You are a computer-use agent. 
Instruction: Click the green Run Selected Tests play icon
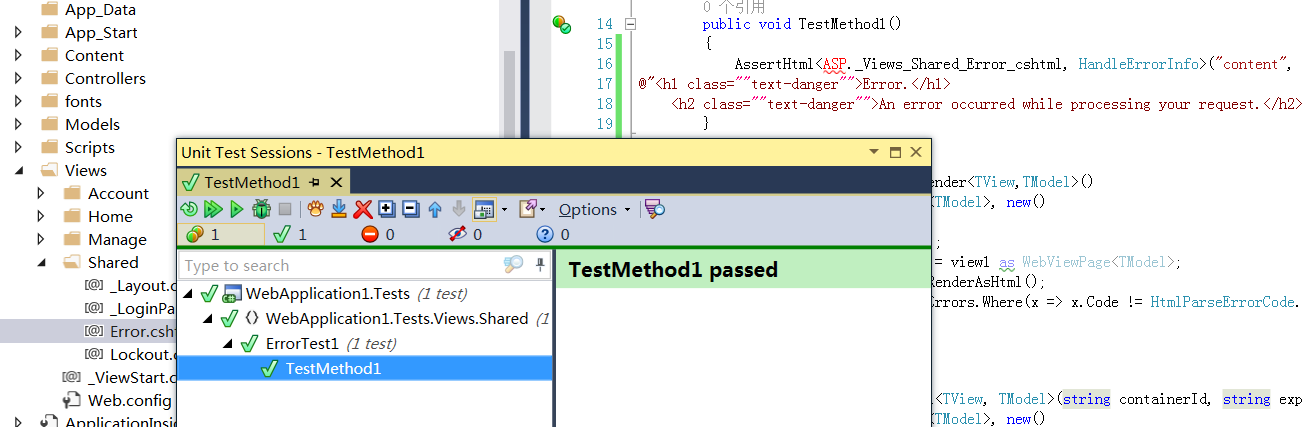[x=236, y=209]
